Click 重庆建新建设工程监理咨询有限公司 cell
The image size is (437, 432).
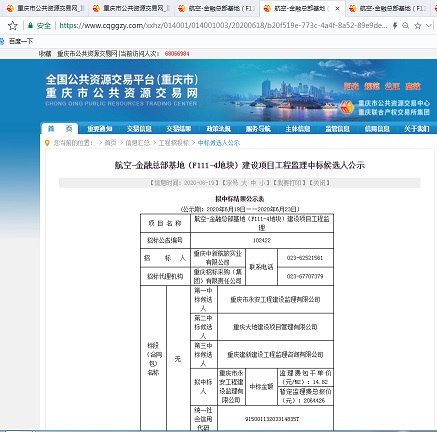pos(275,354)
